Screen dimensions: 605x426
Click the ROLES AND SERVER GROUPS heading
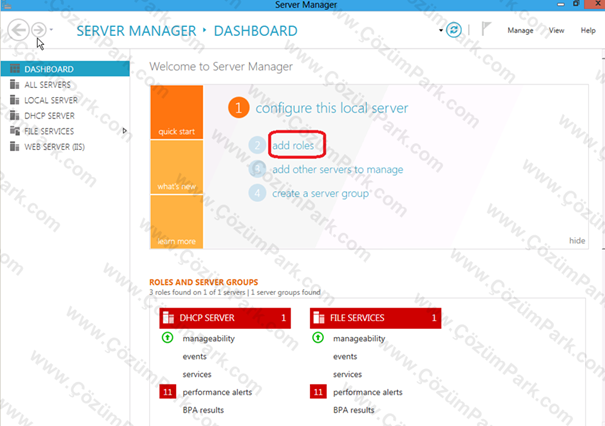[204, 282]
